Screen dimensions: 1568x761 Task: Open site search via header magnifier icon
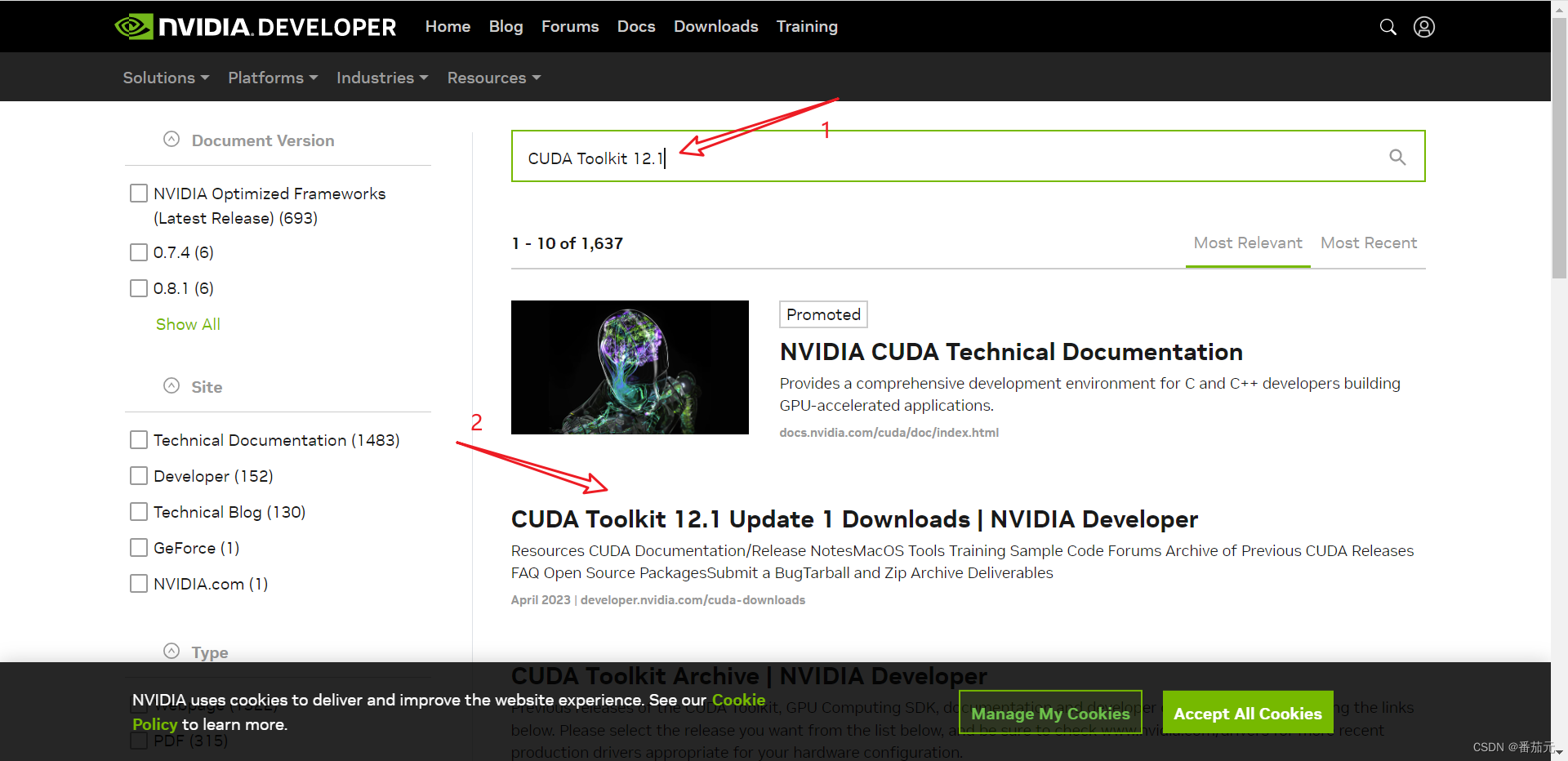(1388, 27)
